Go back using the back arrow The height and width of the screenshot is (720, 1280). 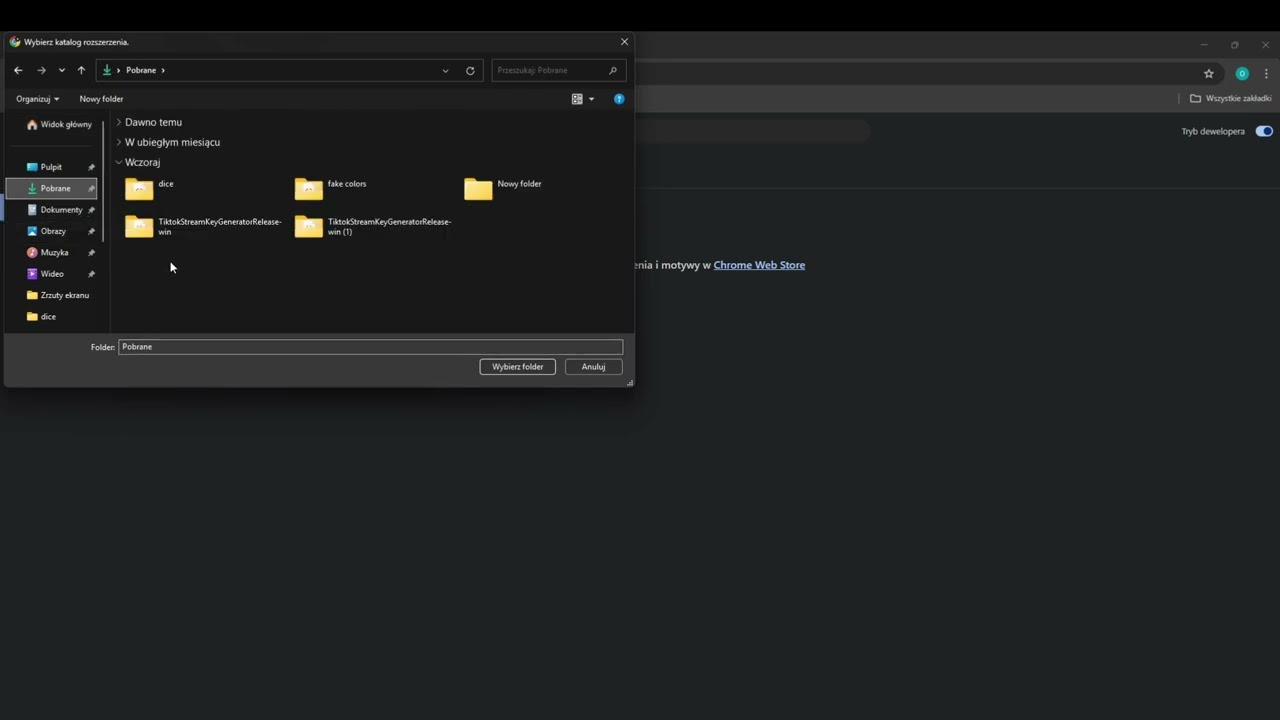point(18,70)
